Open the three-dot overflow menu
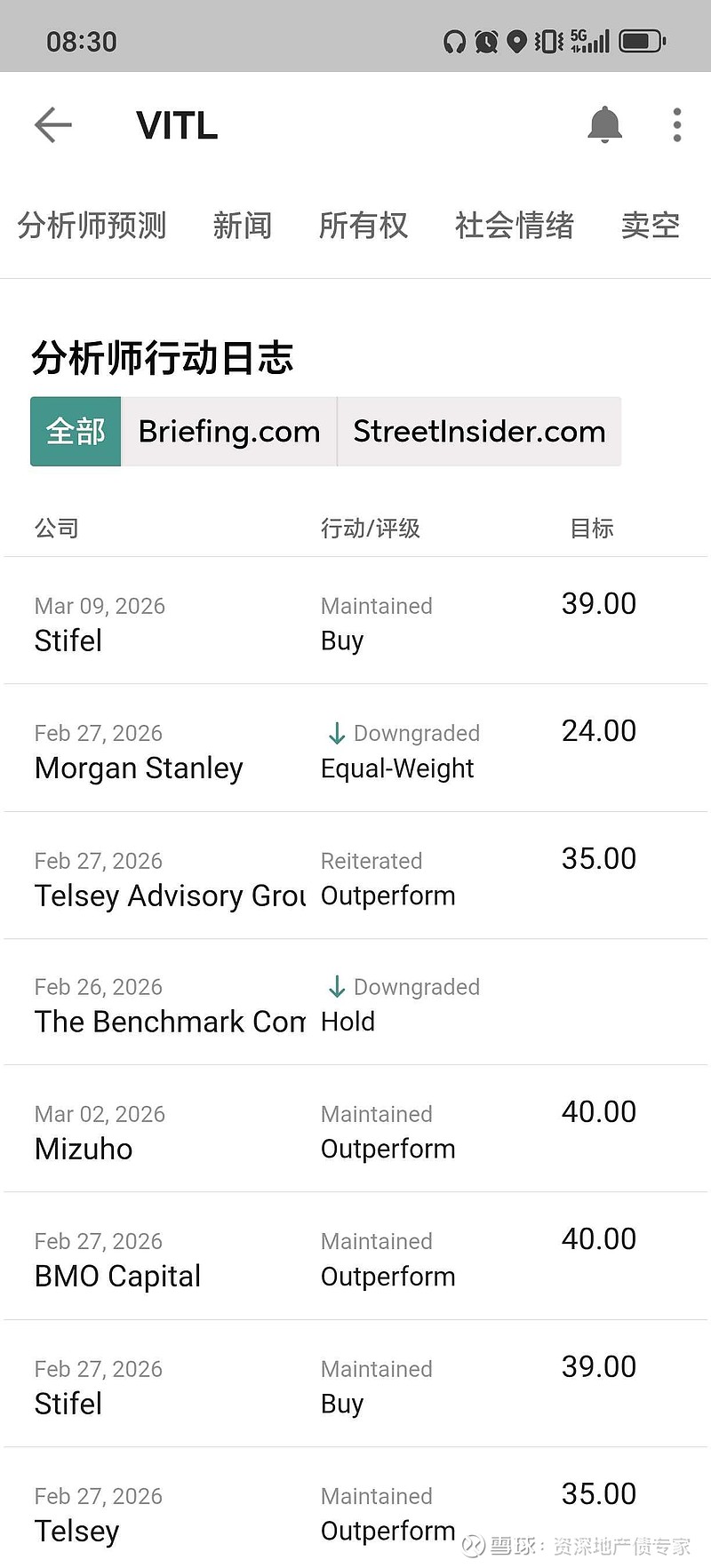The height and width of the screenshot is (1568, 711). [x=677, y=125]
